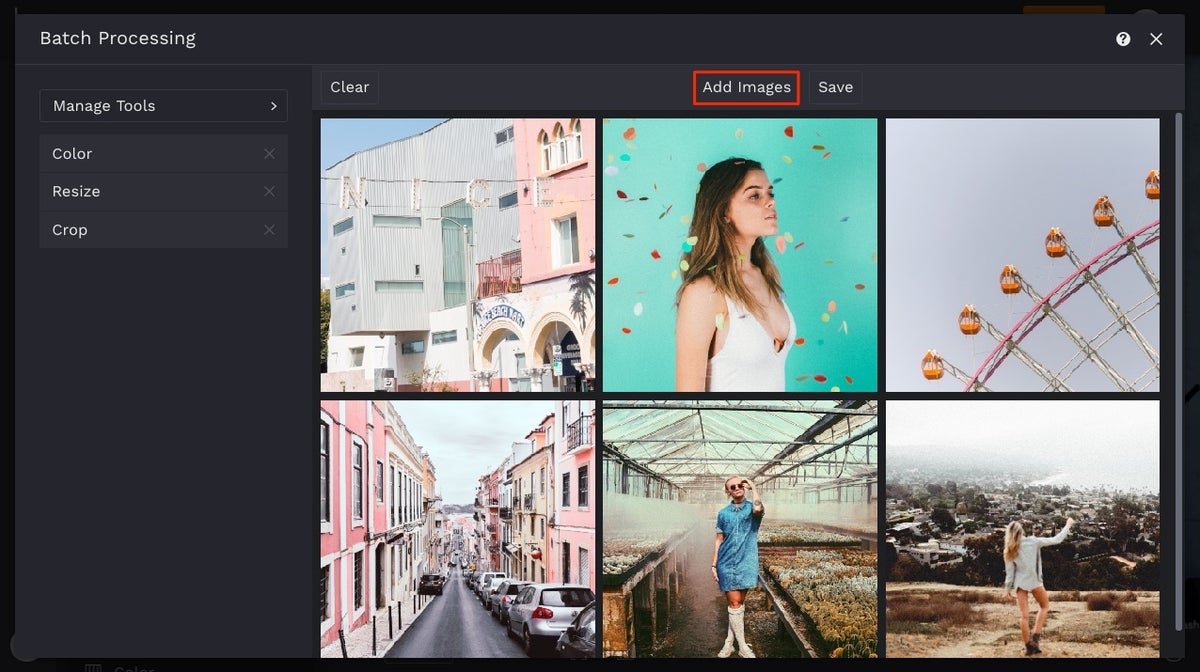
Task: Select the confetti portrait thumbnail
Action: tap(740, 253)
